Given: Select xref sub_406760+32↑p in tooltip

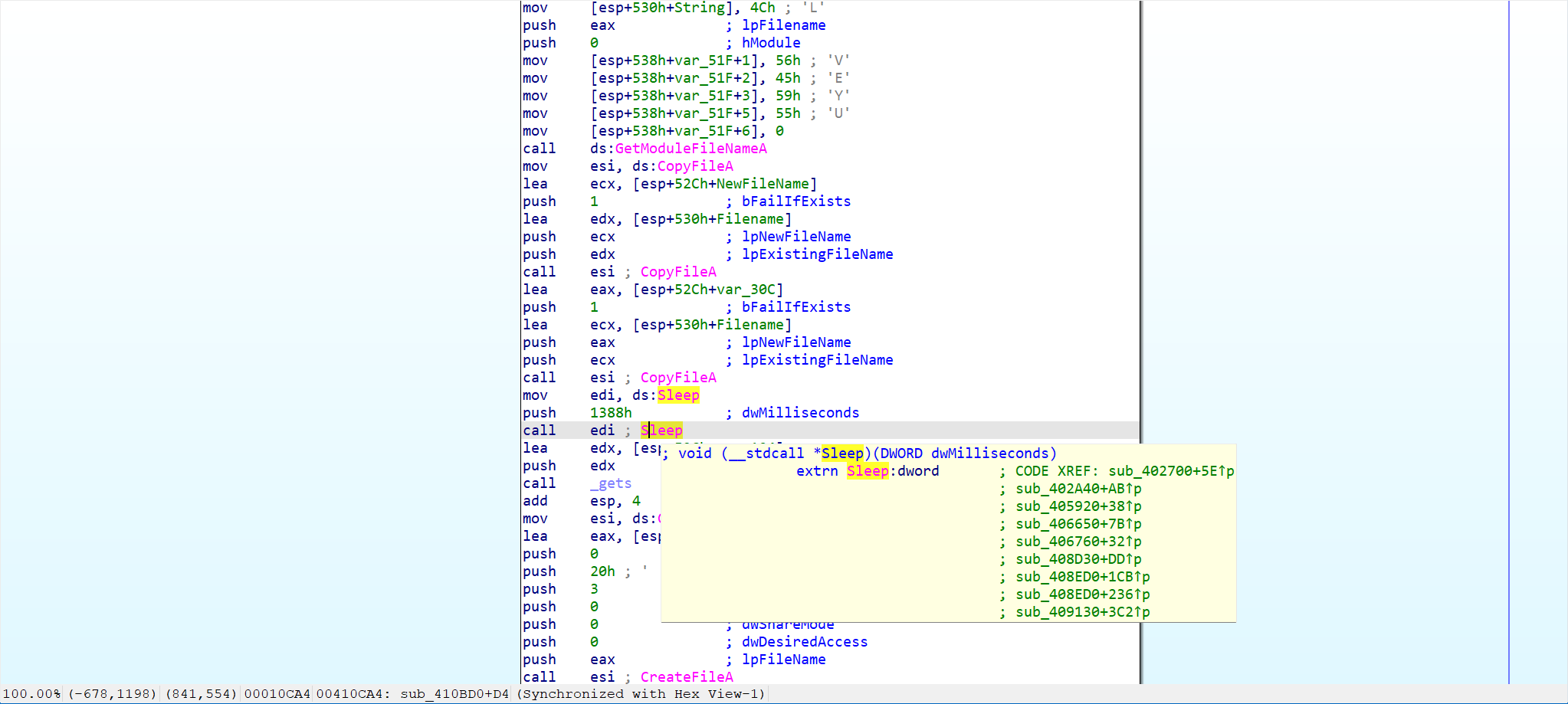Looking at the screenshot, I should [1078, 542].
